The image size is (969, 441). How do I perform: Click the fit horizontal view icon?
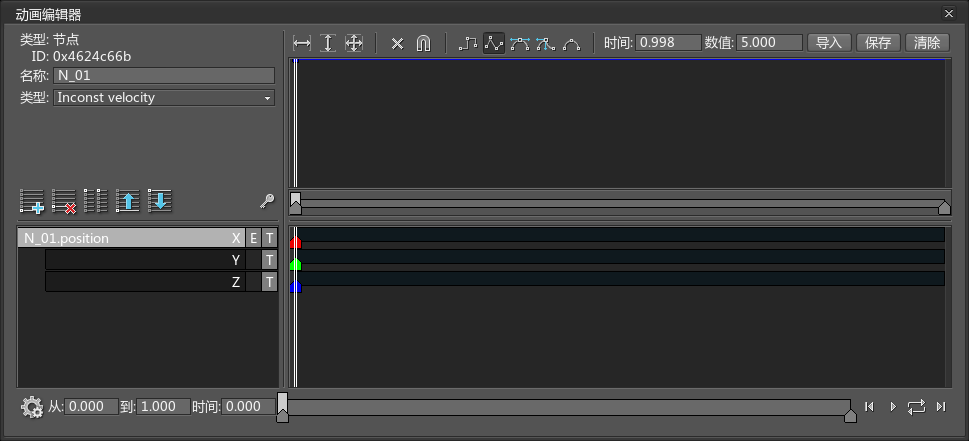tap(302, 43)
